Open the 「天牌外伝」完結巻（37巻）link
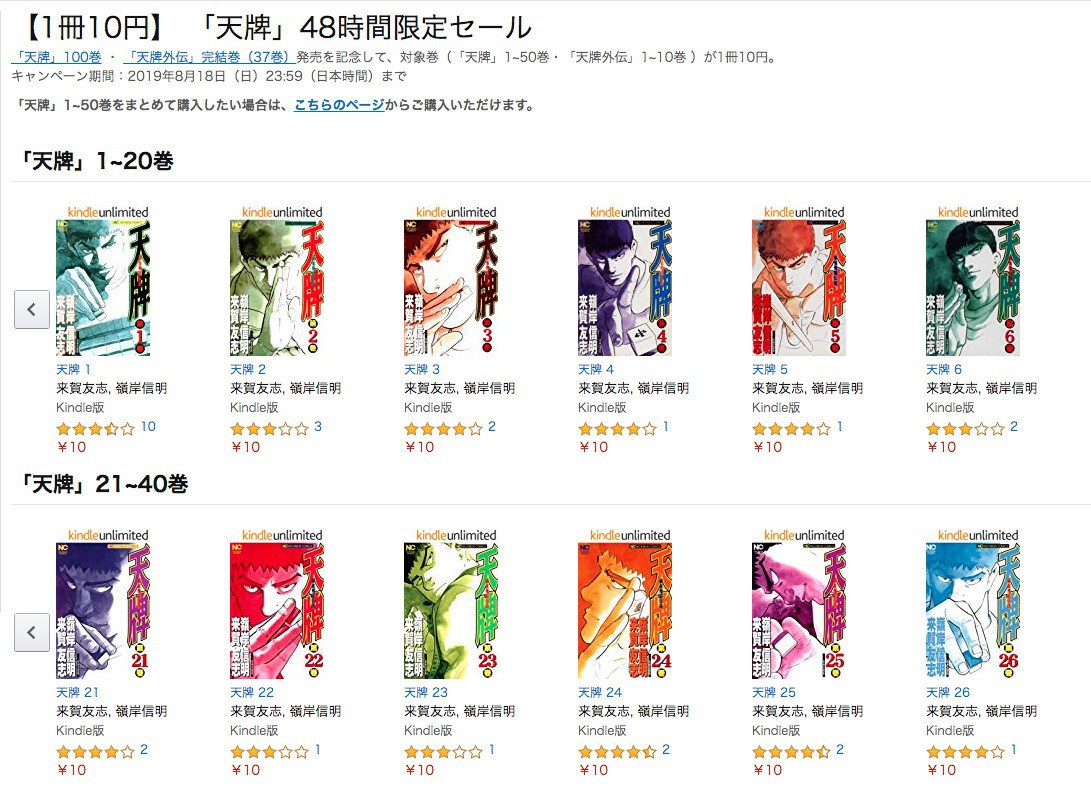Screen dimensions: 1091x790 click(209, 57)
